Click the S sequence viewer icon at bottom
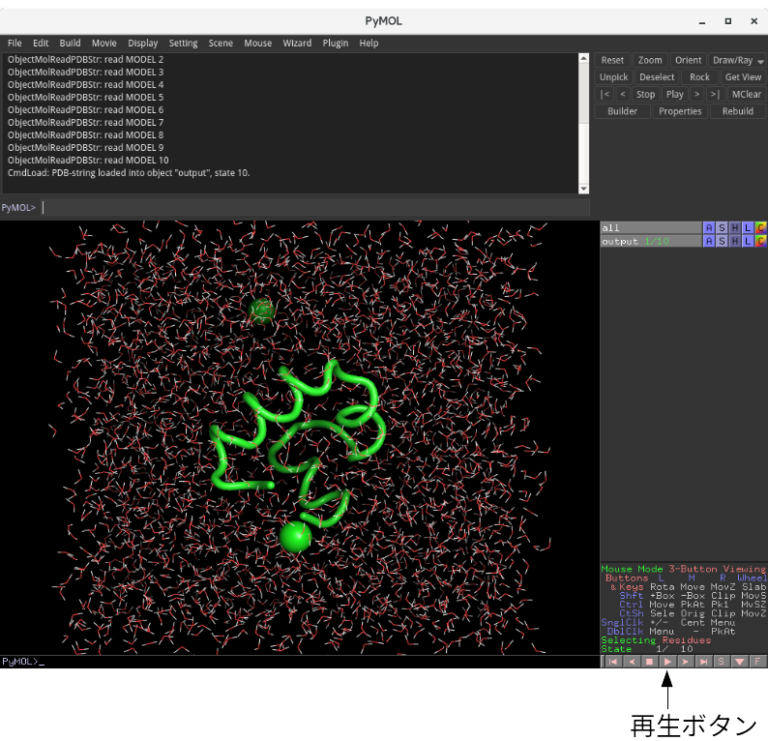 tap(722, 661)
